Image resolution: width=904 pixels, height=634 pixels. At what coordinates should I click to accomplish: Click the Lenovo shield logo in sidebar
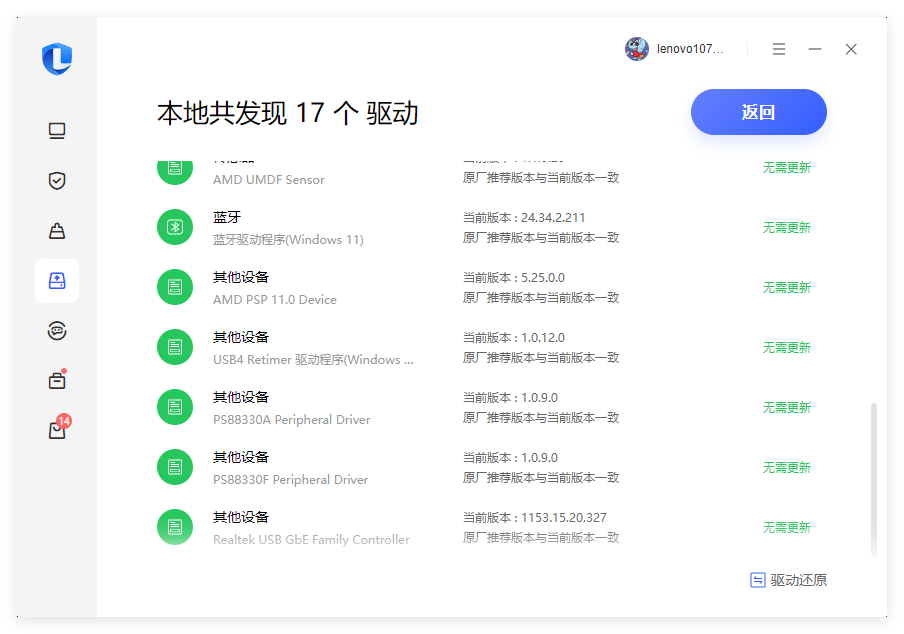tap(57, 59)
